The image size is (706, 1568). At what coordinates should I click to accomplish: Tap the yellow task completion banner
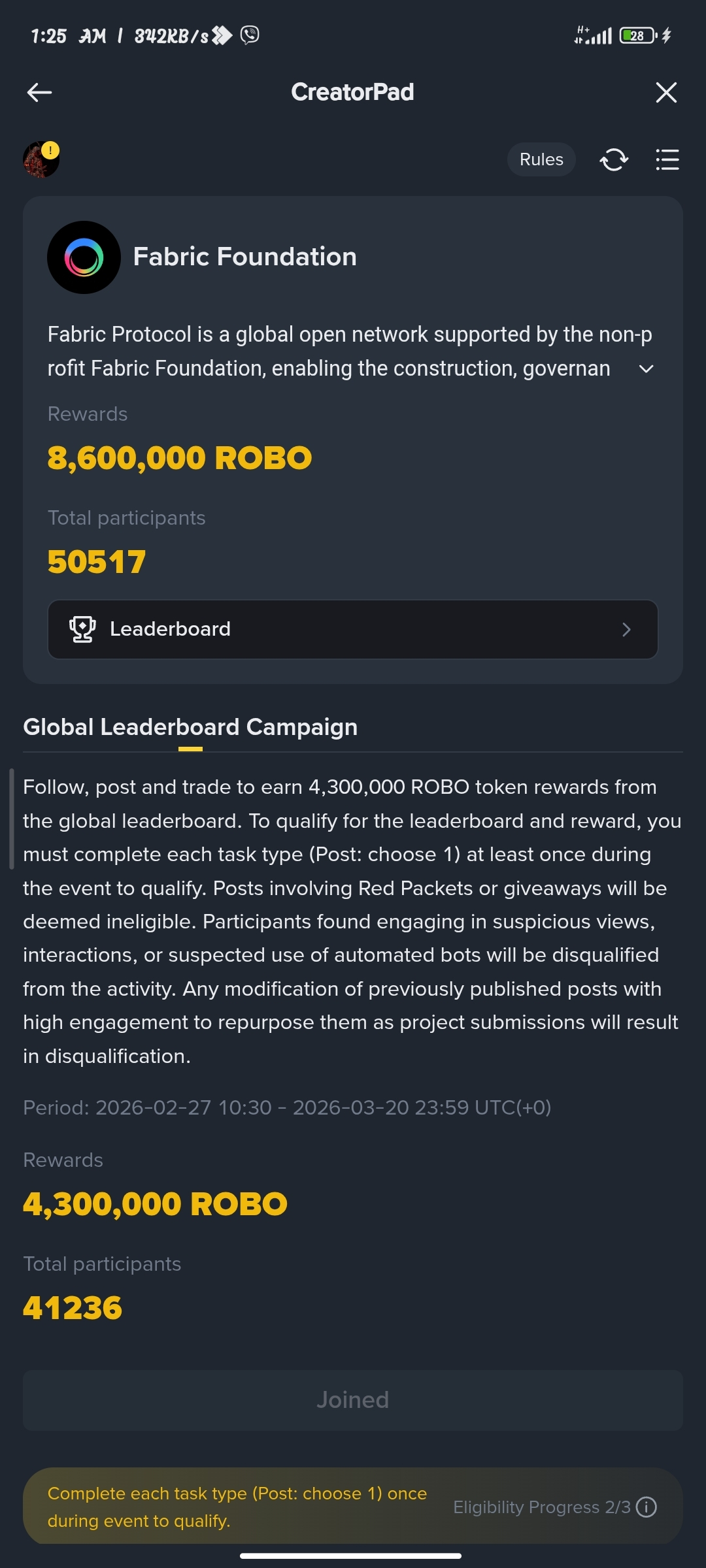[237, 1507]
